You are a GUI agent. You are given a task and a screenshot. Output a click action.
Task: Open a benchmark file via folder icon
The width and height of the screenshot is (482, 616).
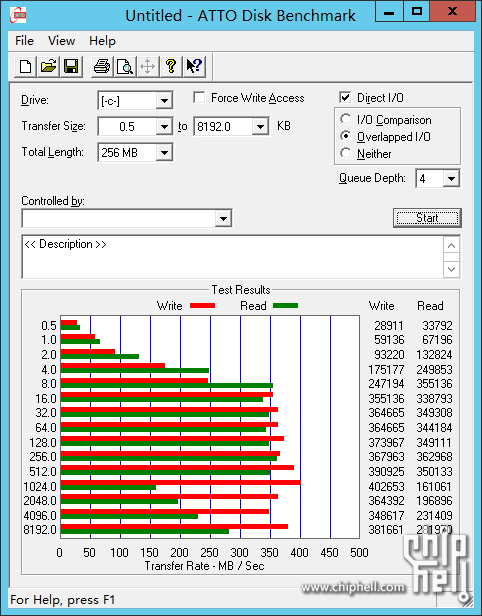pos(48,66)
